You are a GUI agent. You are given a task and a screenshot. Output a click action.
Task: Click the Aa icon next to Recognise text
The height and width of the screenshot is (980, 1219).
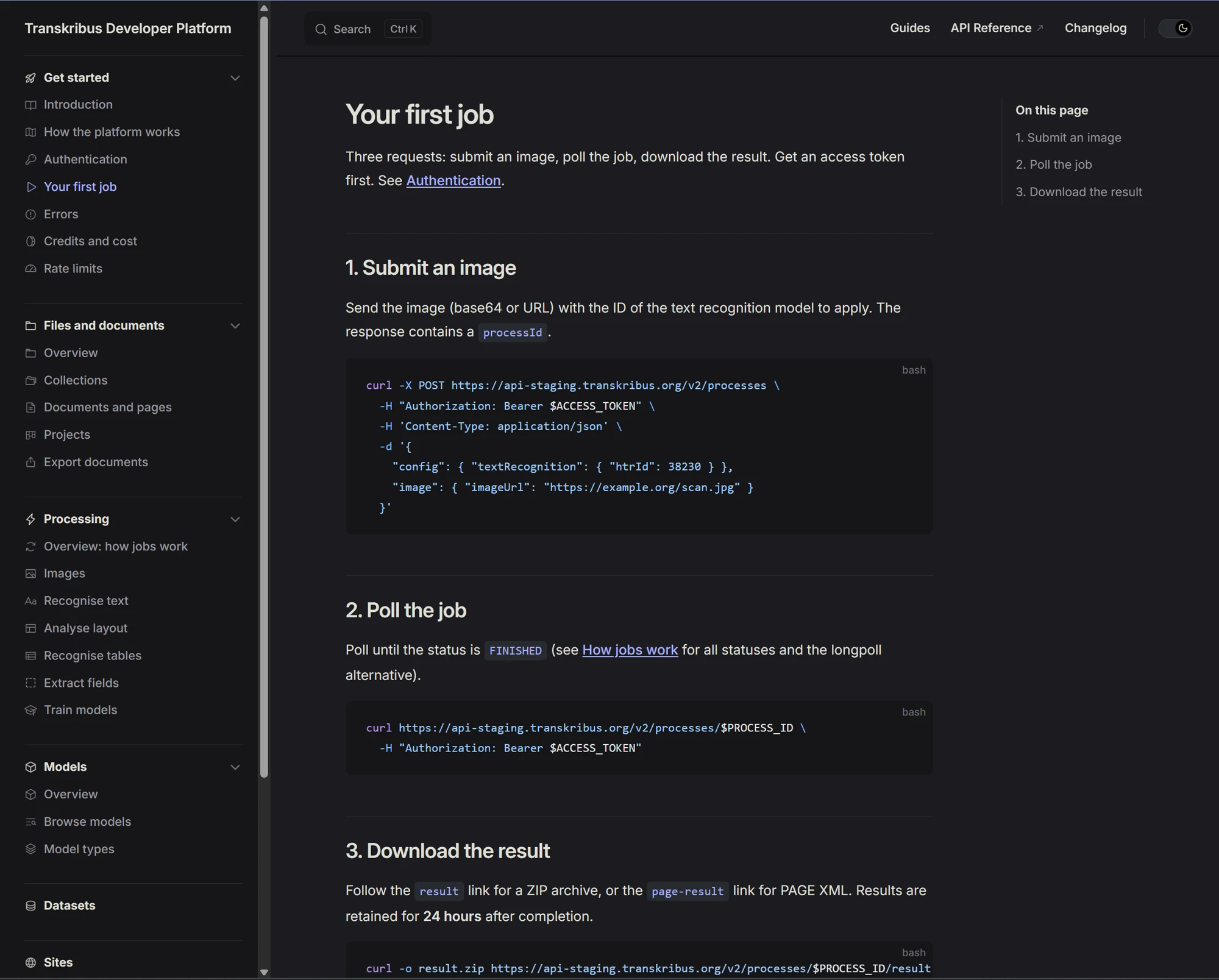[x=30, y=601]
